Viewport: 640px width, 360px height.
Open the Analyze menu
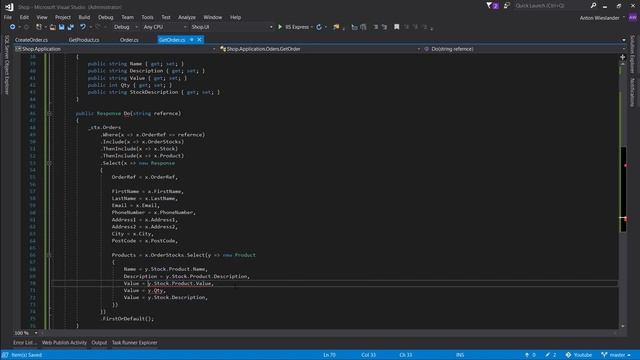[x=187, y=17]
